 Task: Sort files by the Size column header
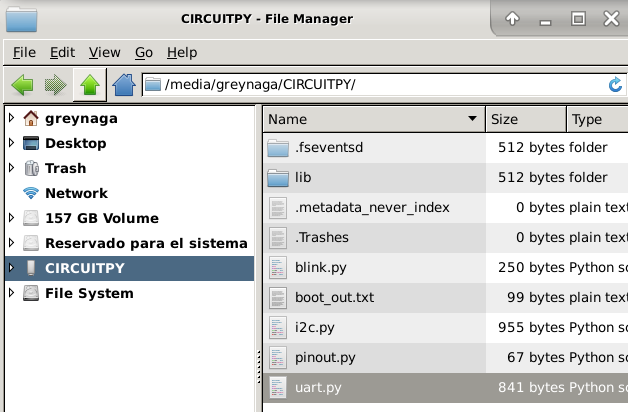(x=526, y=119)
